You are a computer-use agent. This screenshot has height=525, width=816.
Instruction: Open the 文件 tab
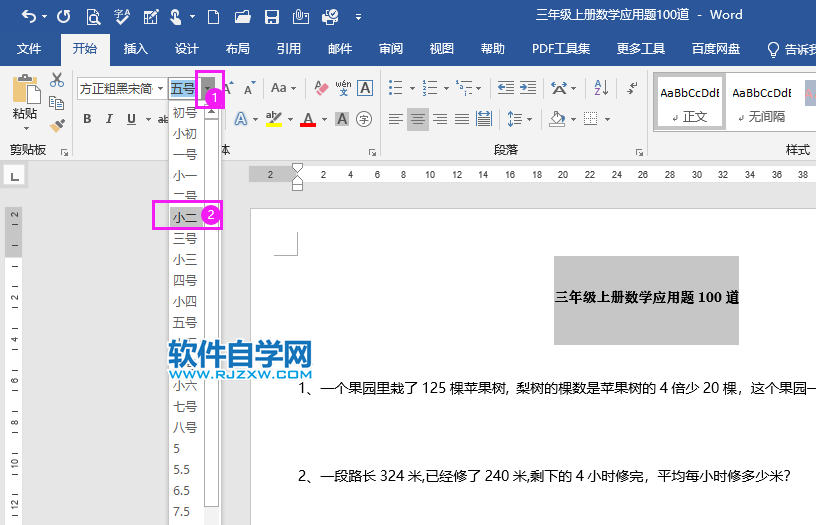pos(29,49)
